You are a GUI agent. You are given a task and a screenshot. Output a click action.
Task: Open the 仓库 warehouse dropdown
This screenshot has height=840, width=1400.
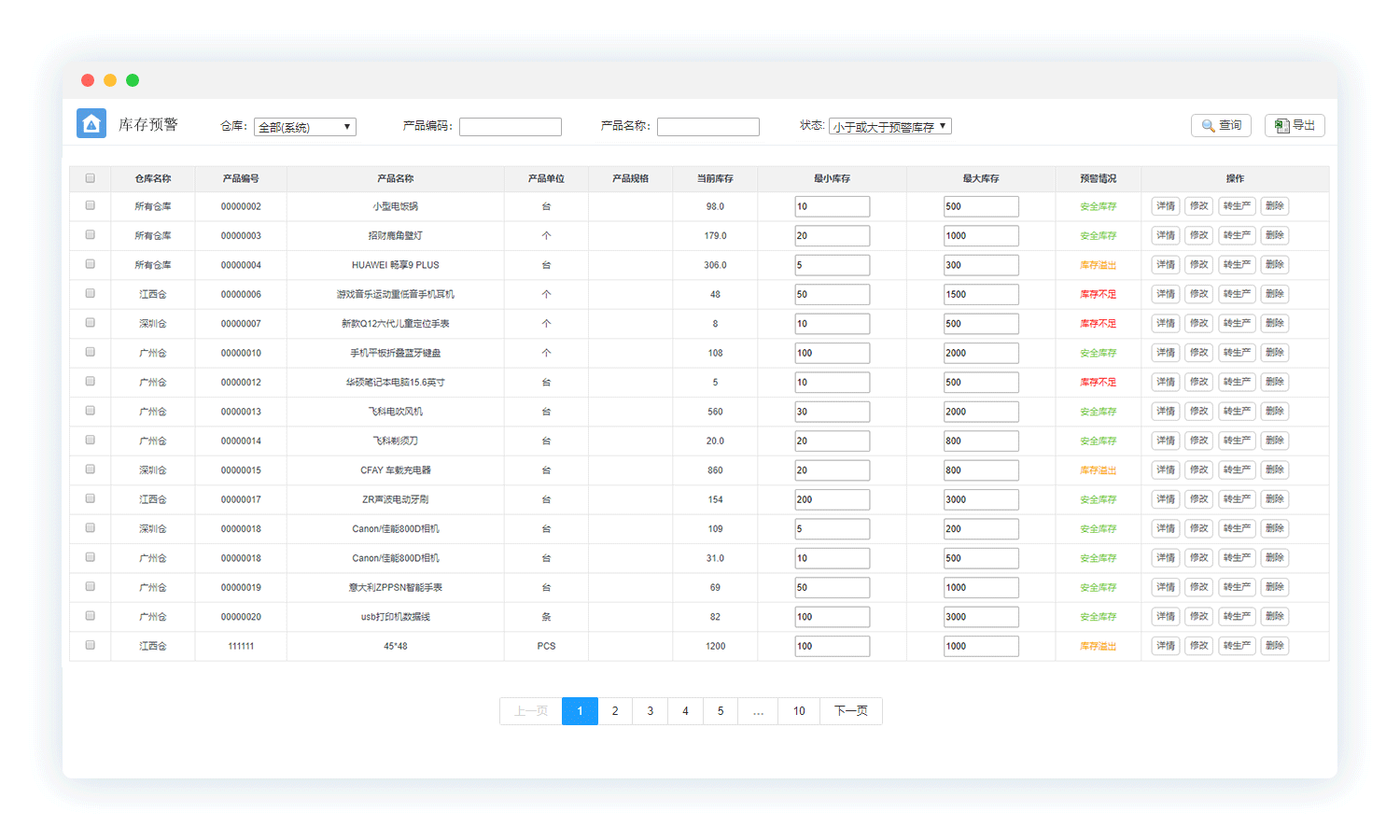304,127
